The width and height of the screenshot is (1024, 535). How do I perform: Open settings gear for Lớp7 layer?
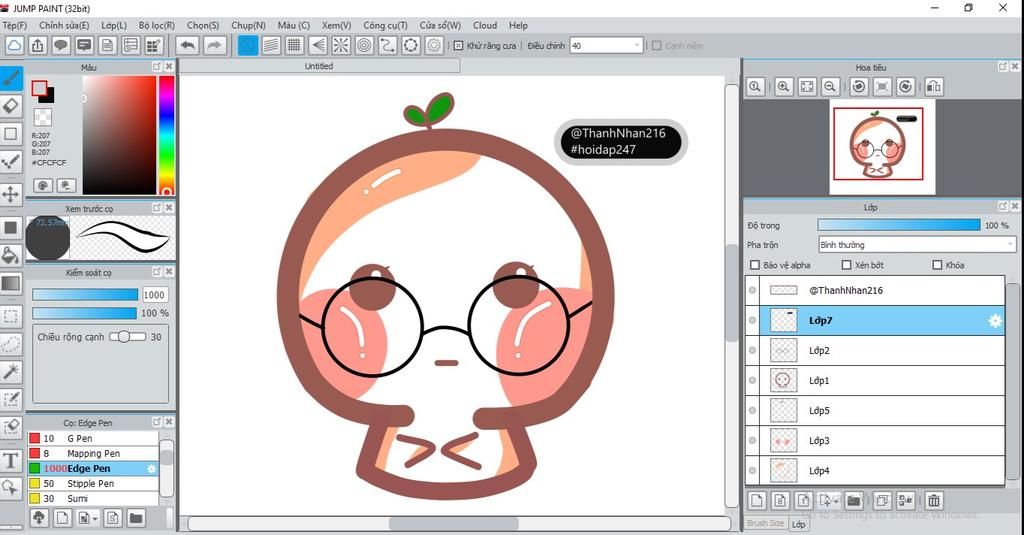(x=995, y=321)
